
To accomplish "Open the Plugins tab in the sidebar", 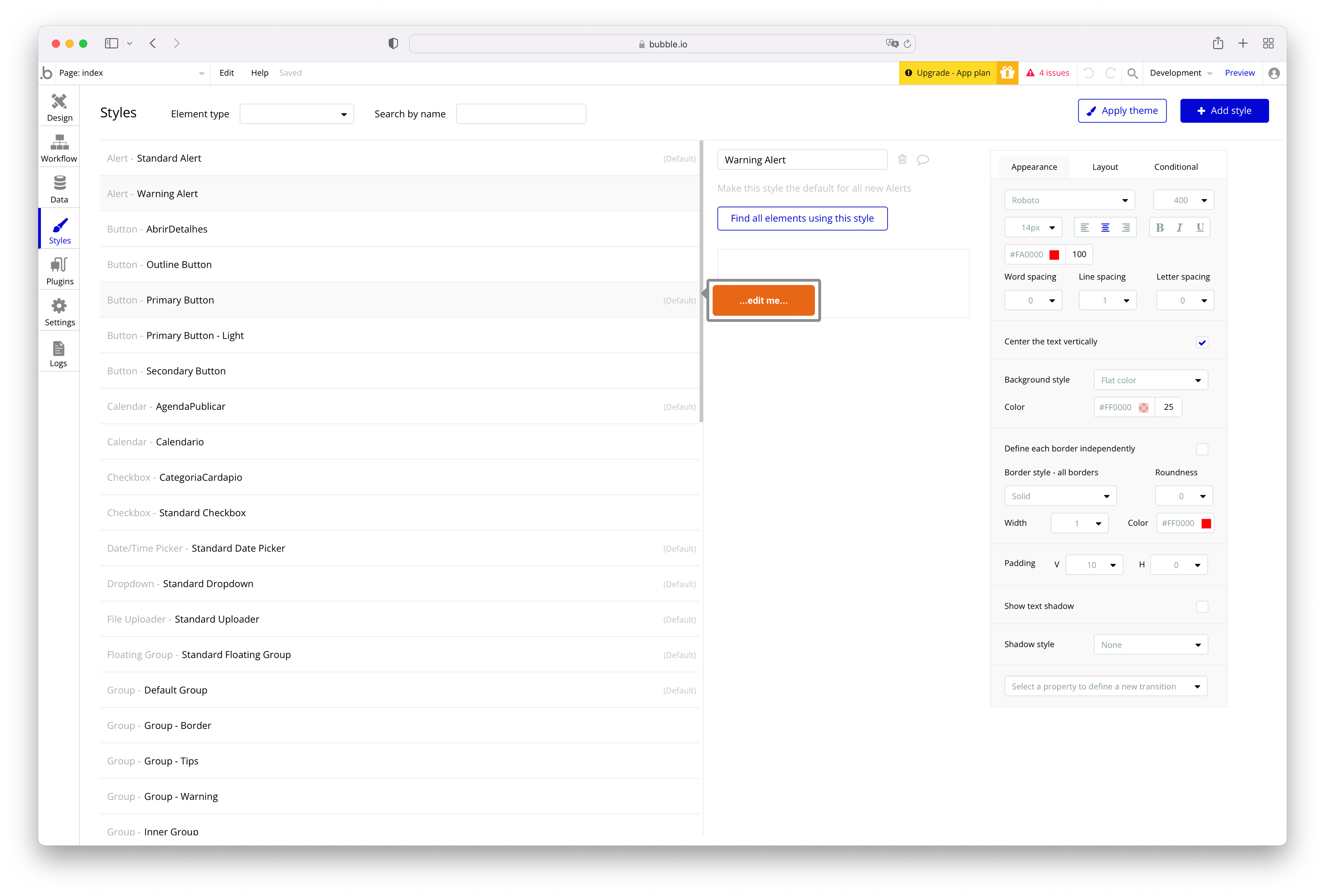I will 59,271.
